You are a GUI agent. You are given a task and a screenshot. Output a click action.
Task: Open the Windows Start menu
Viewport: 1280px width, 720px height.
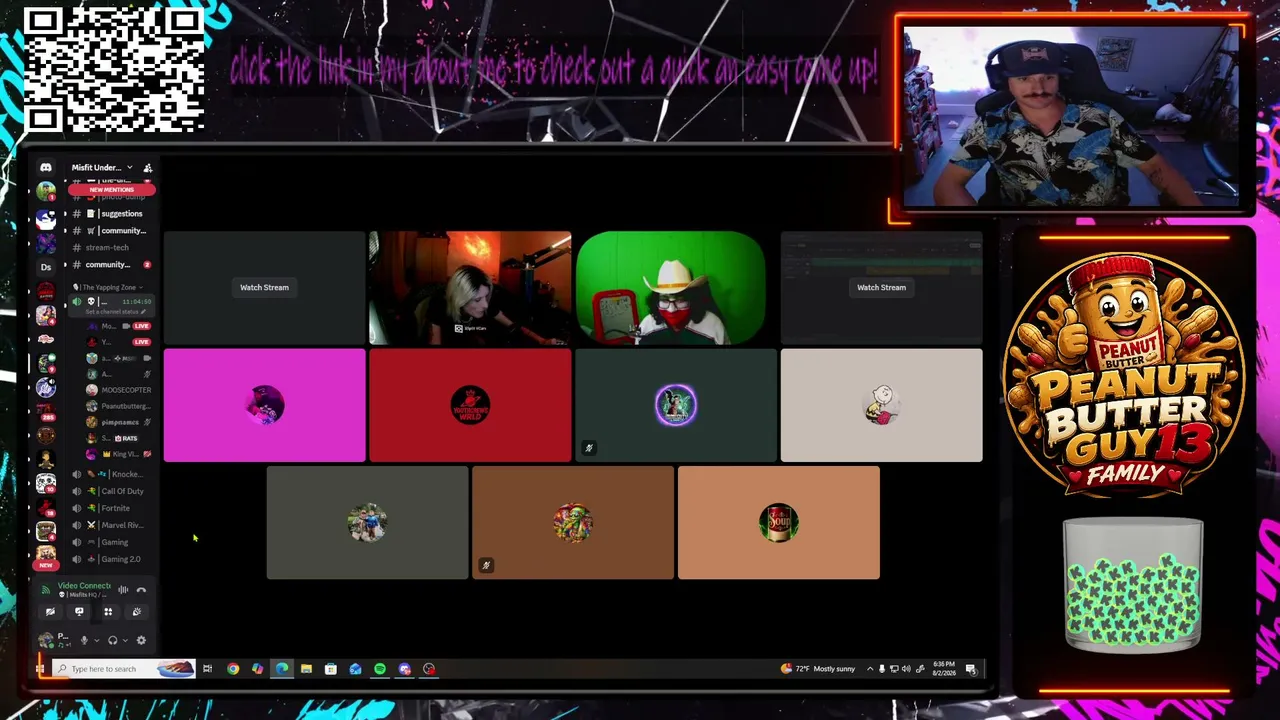(40, 669)
